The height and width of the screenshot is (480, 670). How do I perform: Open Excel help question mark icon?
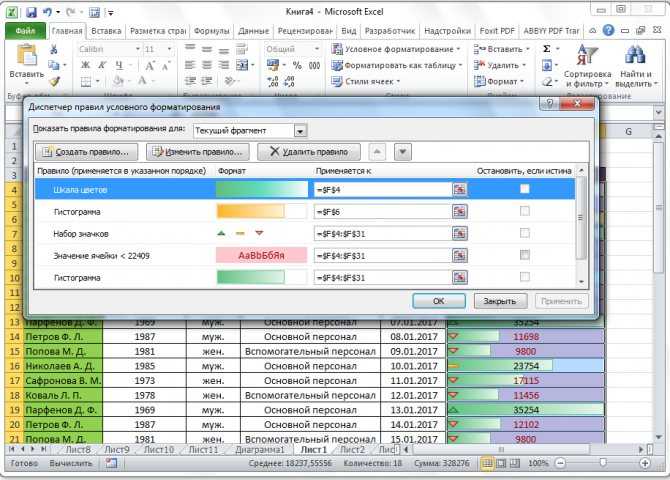point(608,30)
